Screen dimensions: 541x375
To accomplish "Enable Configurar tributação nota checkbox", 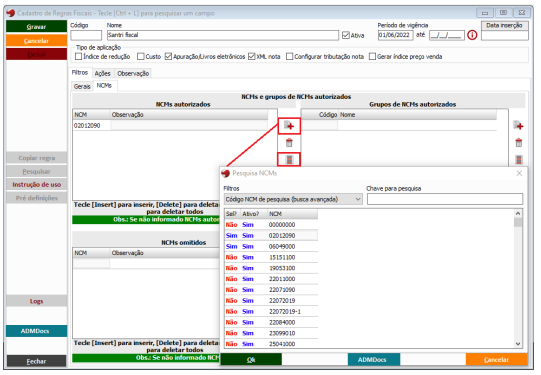I will point(289,56).
